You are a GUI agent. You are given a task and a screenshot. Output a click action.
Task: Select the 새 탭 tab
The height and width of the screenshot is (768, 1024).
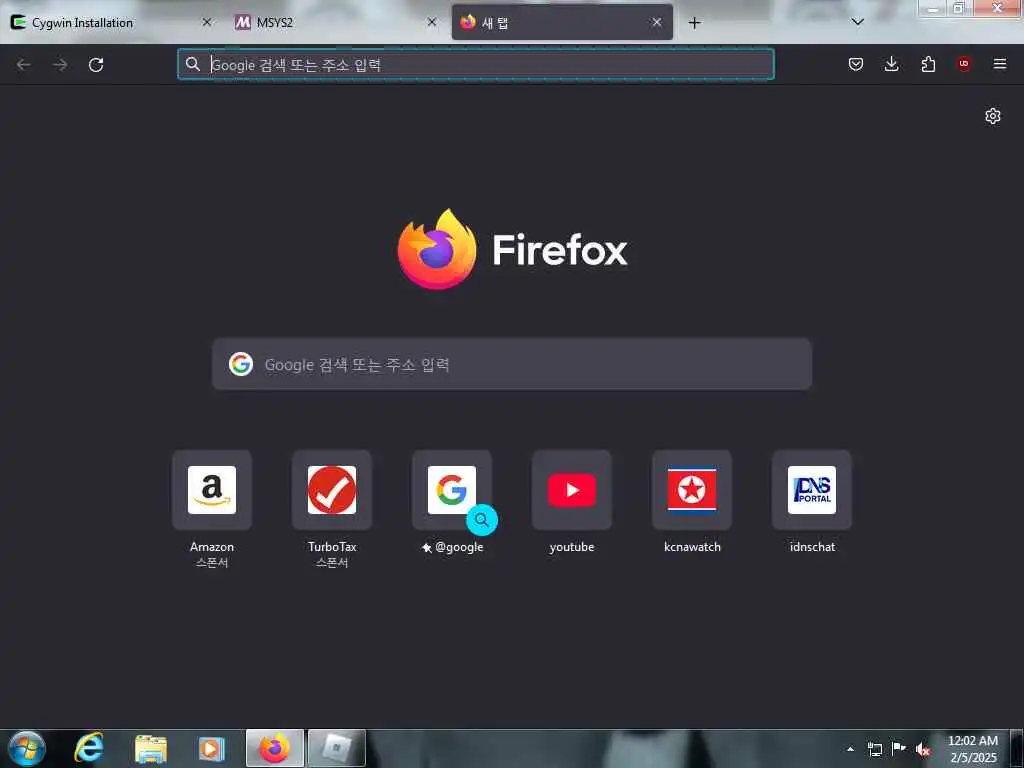point(562,22)
